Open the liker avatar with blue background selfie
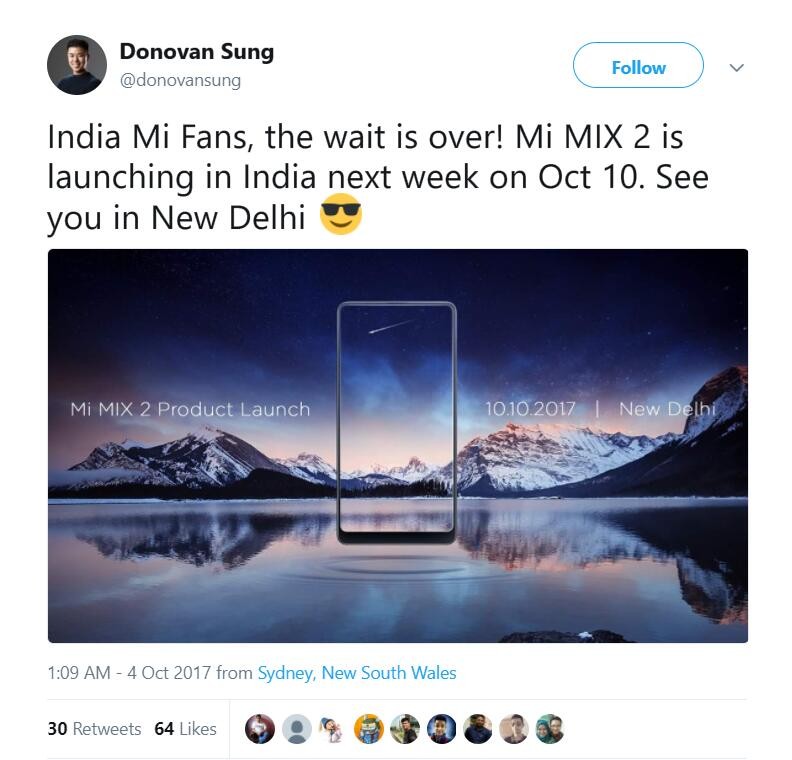 click(441, 729)
